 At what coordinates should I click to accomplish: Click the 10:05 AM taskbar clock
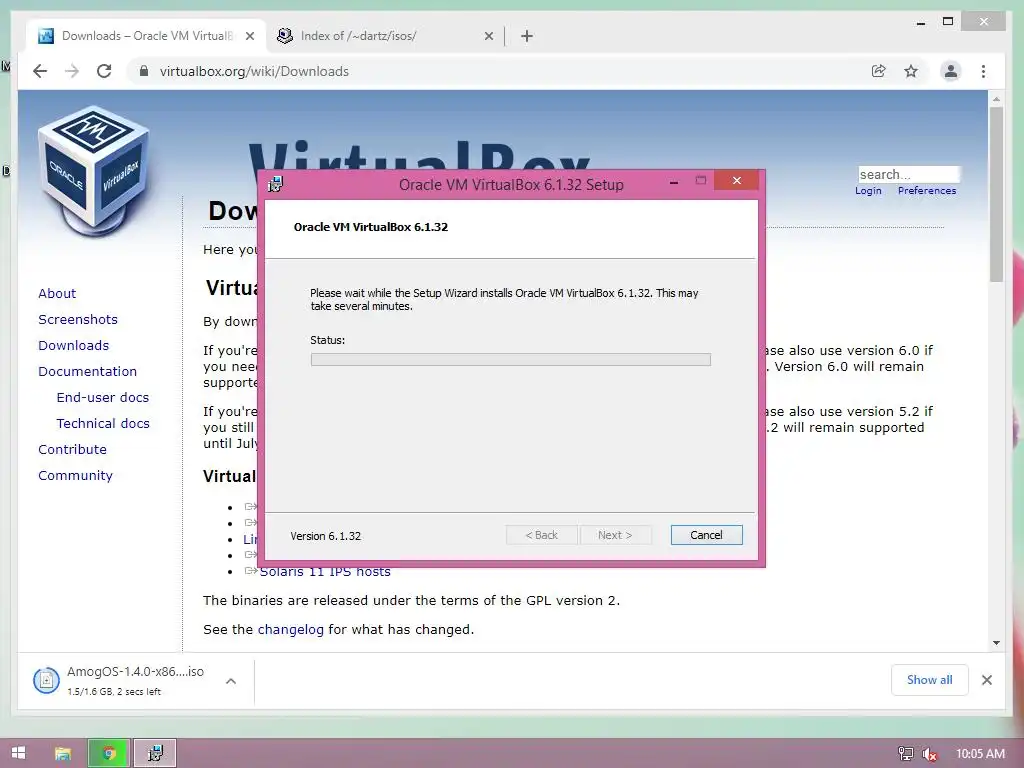click(980, 754)
